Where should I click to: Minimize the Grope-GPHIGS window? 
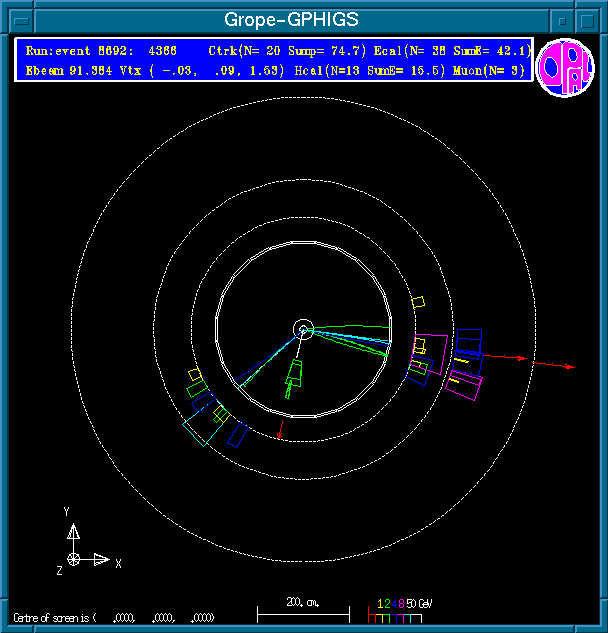(564, 18)
